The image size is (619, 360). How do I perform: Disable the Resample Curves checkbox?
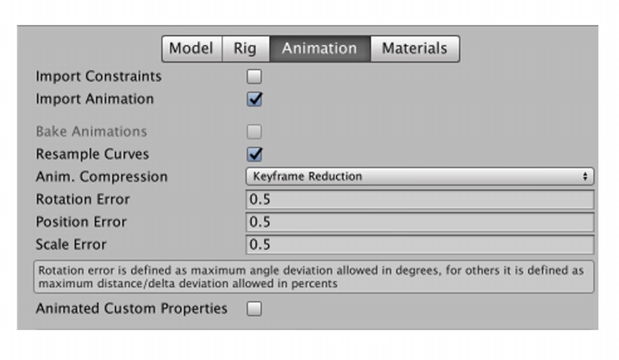click(254, 154)
